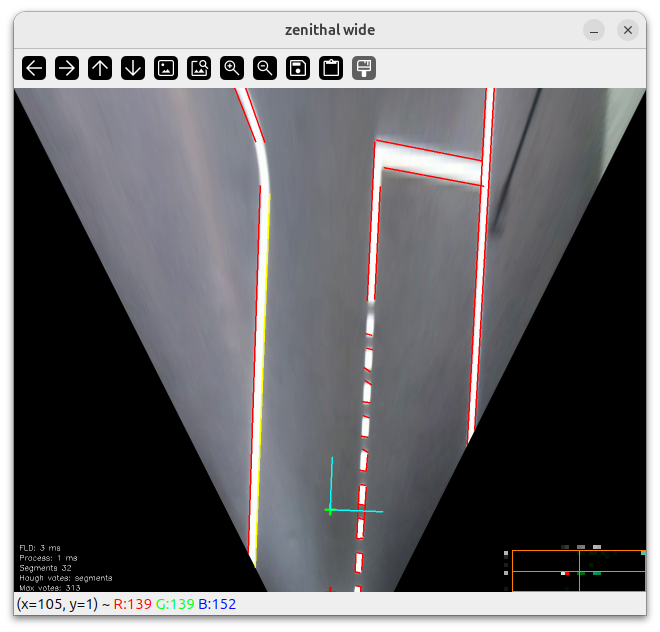
Task: Open the display properties brush icon
Action: point(364,68)
